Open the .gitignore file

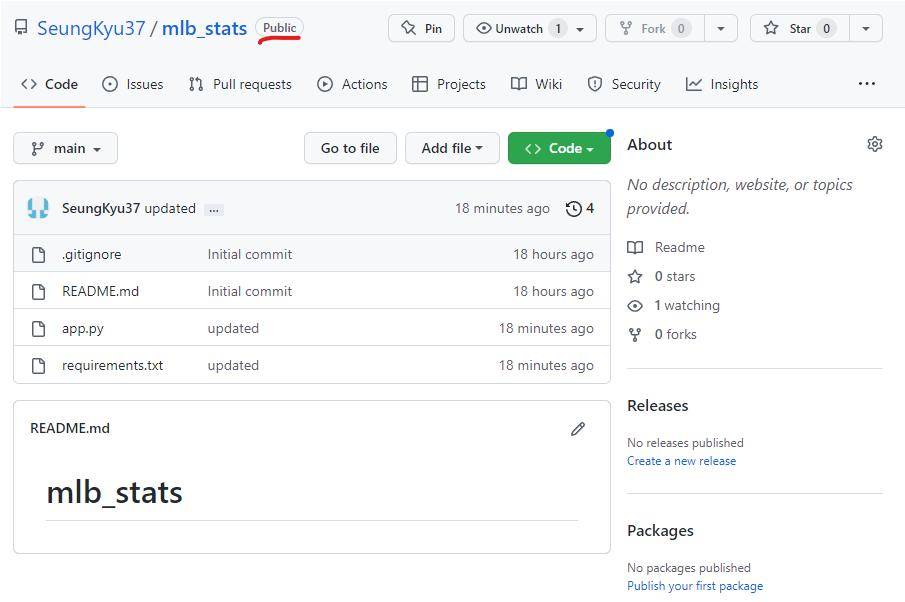pyautogui.click(x=91, y=255)
